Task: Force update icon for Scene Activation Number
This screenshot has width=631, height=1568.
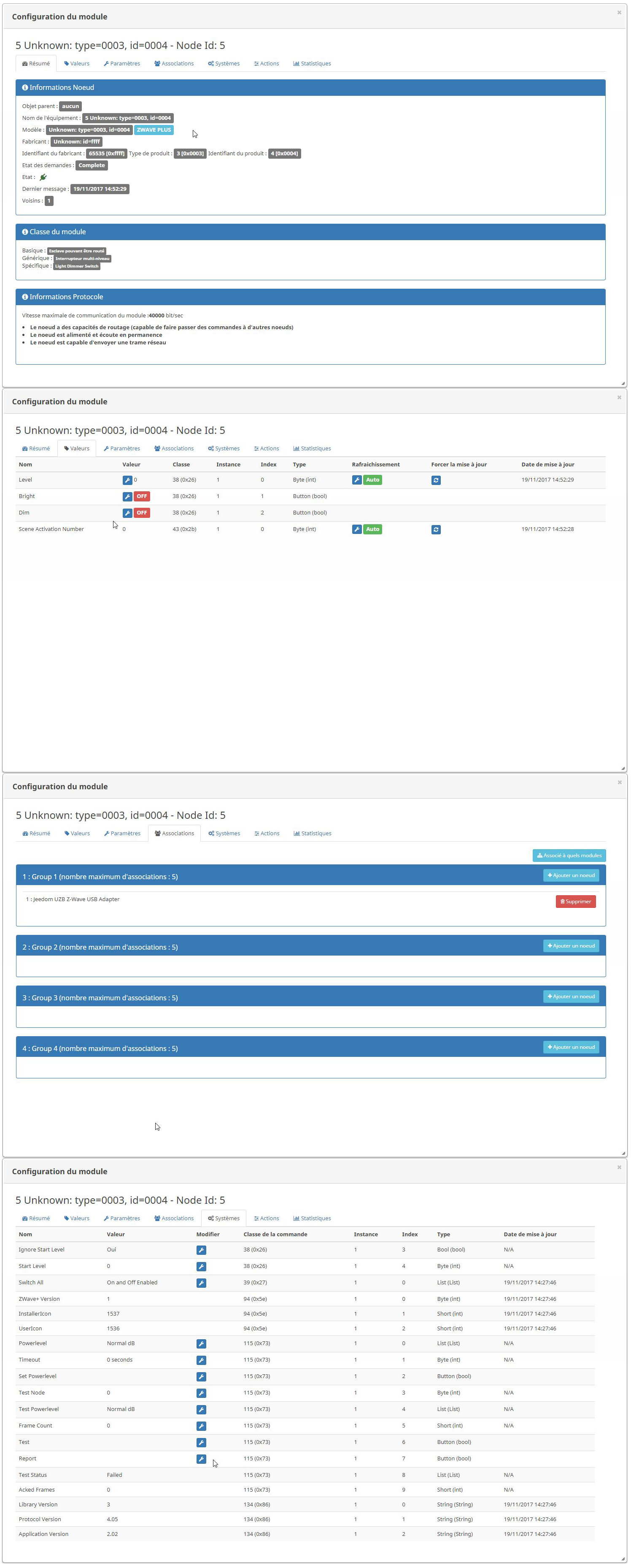Action: [x=436, y=530]
